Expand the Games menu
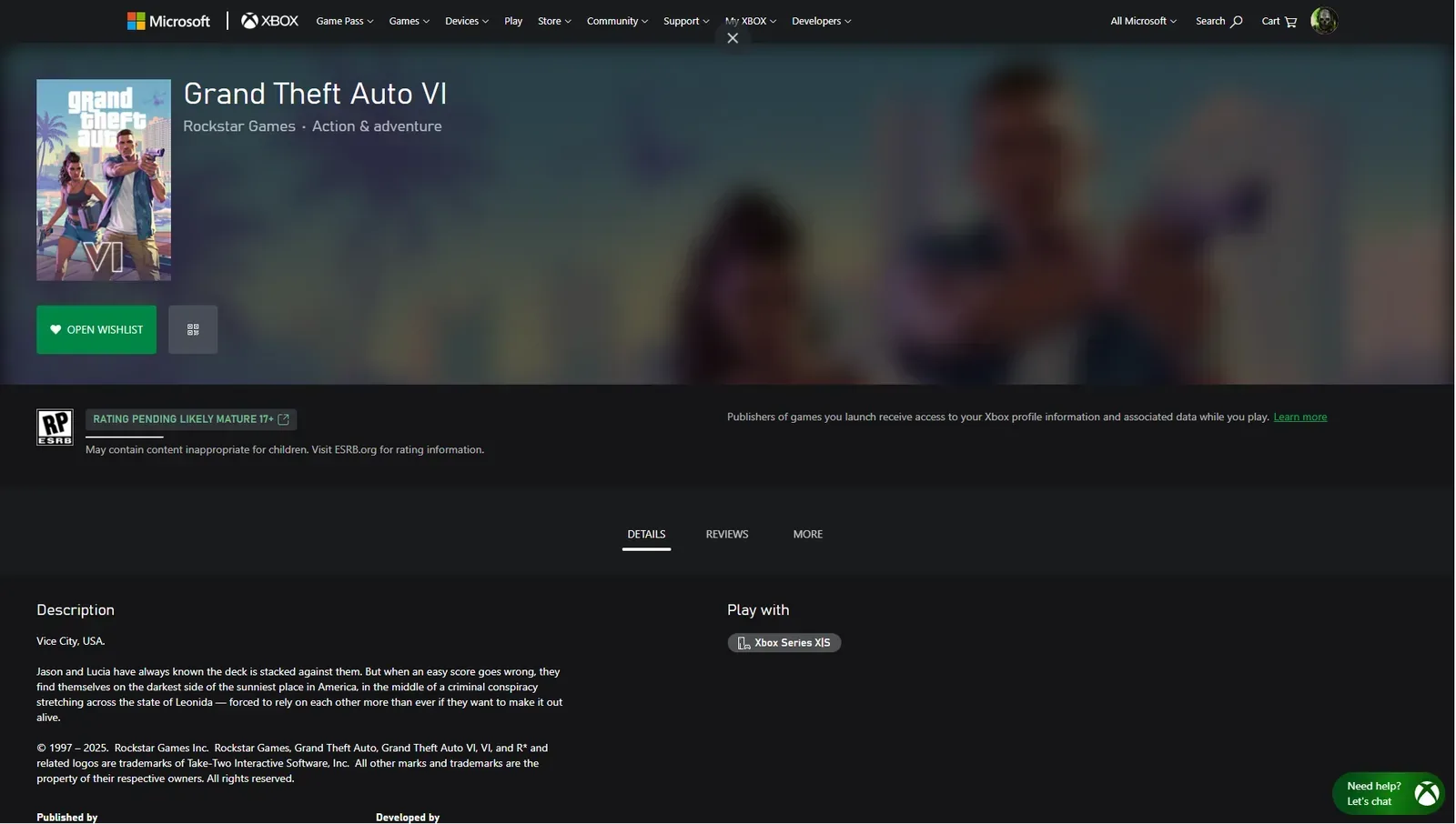Image resolution: width=1456 pixels, height=824 pixels. click(x=409, y=21)
